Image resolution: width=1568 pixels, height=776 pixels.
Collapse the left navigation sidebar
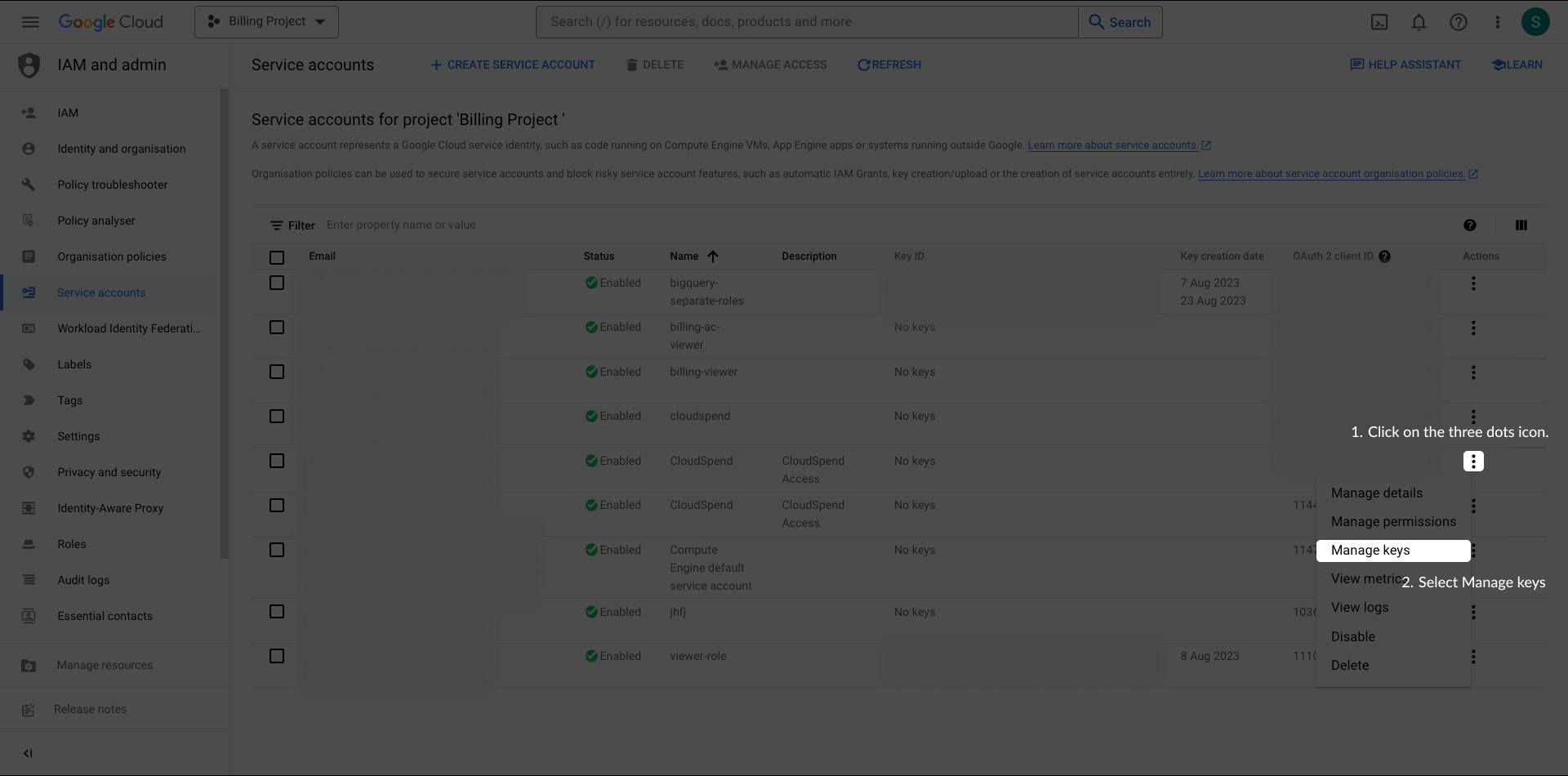pyautogui.click(x=29, y=753)
